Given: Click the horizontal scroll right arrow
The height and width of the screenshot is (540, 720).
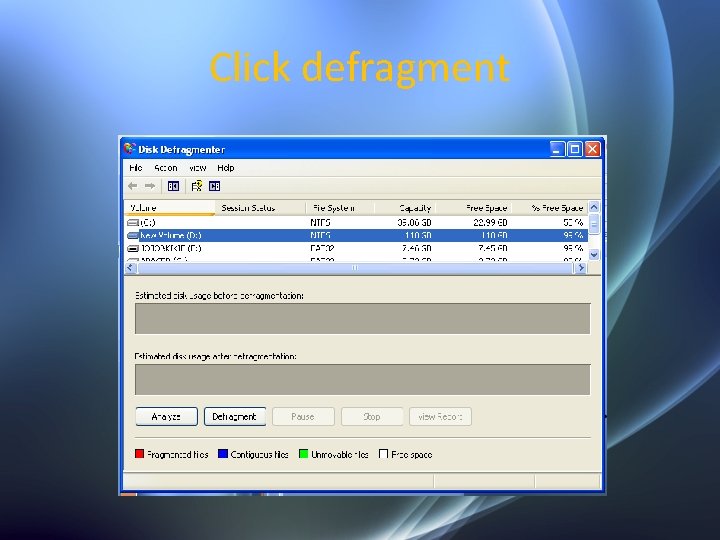Looking at the screenshot, I should (581, 267).
